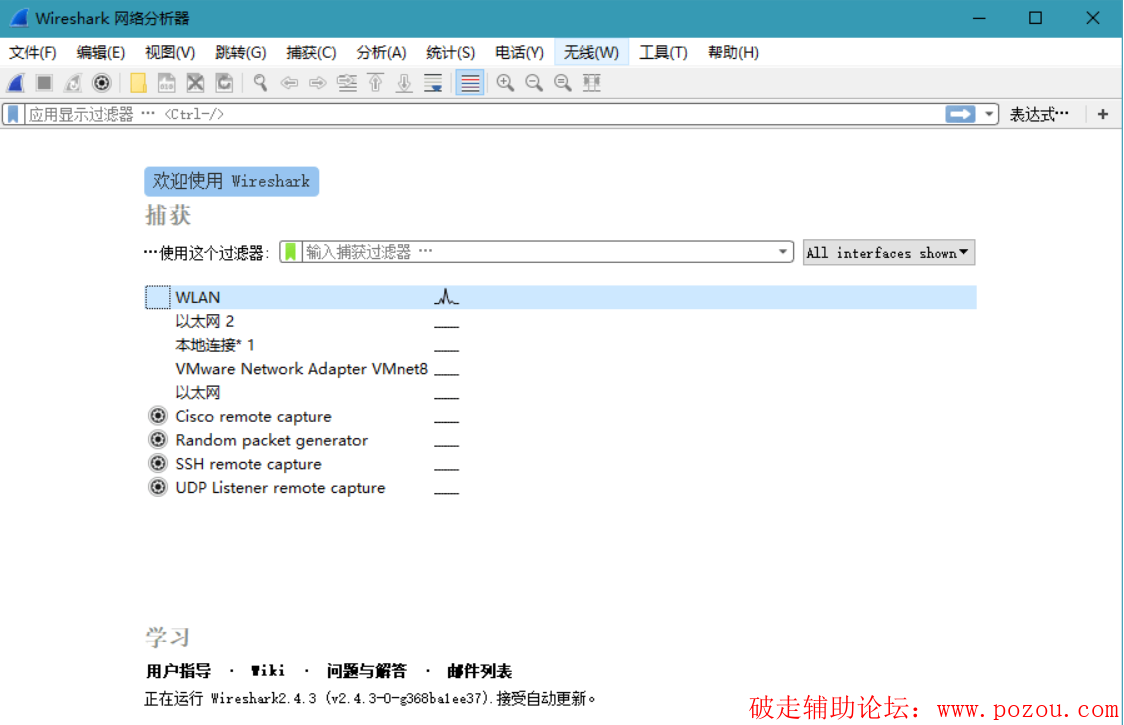Image resolution: width=1124 pixels, height=725 pixels.
Task: Click the find packet magnifier icon
Action: point(260,83)
